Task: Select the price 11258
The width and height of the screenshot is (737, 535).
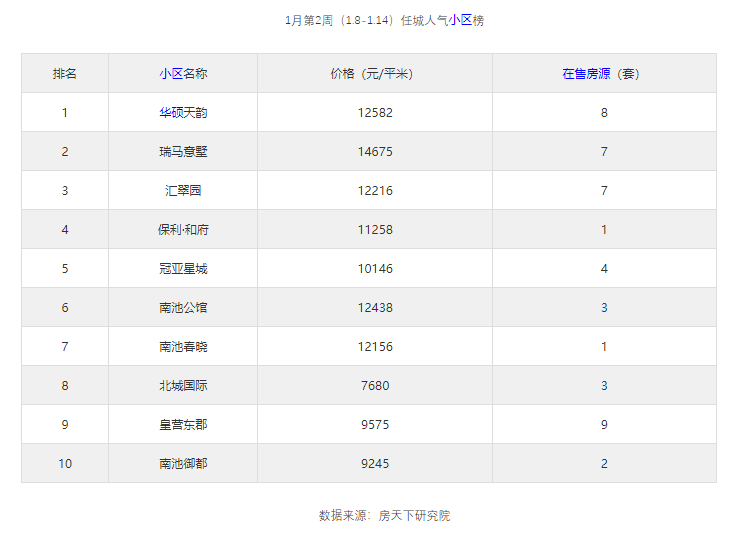Action: [375, 229]
